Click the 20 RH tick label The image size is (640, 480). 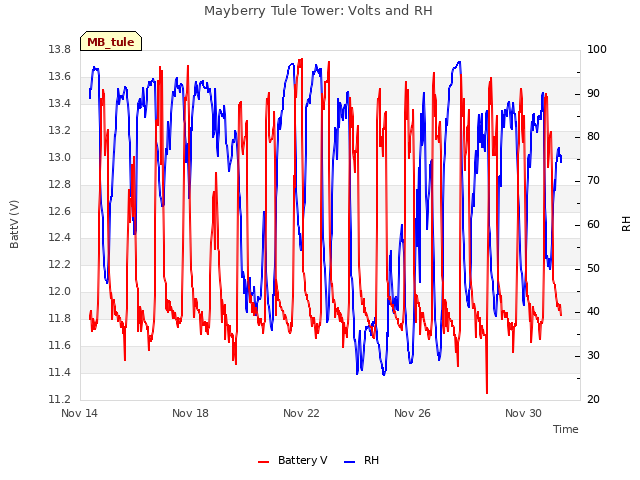(x=593, y=399)
